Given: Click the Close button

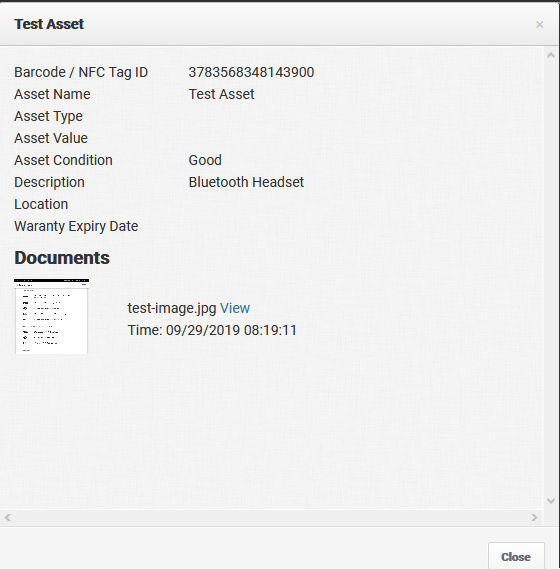Looking at the screenshot, I should 516,556.
